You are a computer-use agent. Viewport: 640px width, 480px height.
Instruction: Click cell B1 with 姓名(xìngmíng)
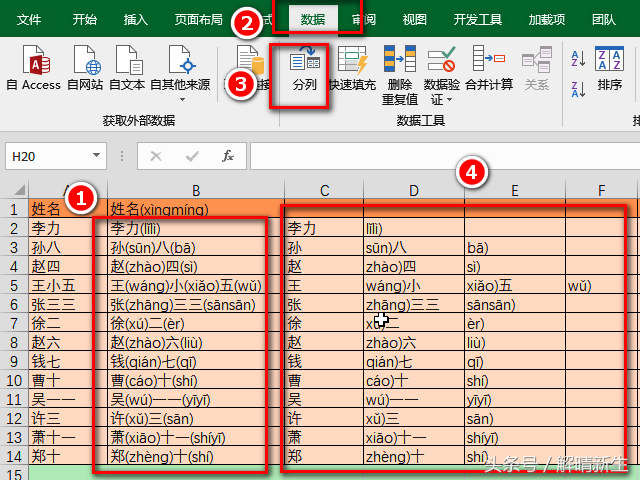tap(196, 209)
